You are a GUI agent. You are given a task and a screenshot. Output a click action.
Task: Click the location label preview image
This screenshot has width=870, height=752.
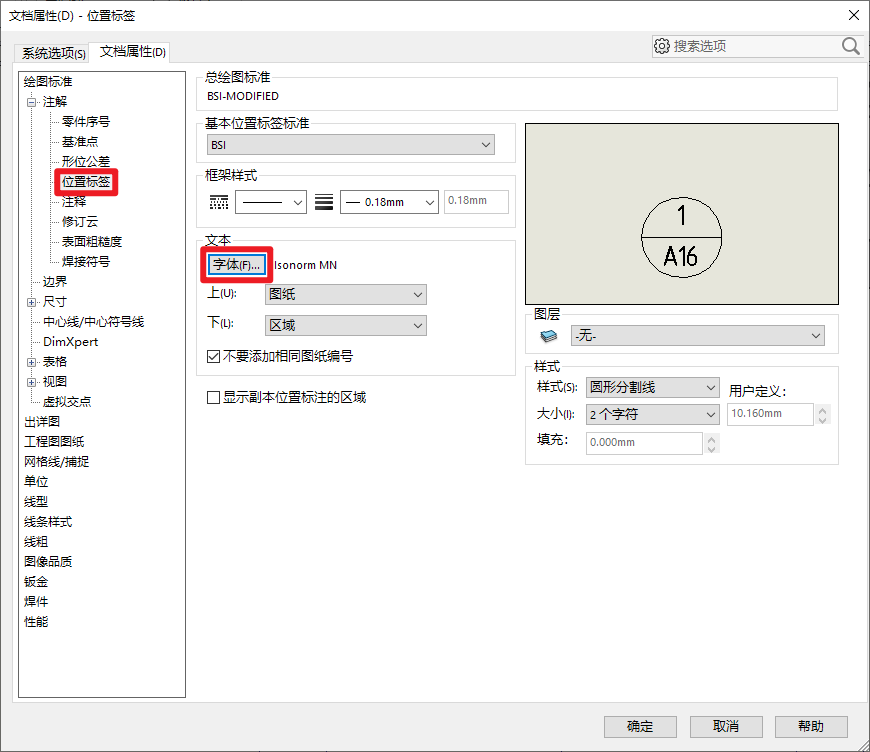[681, 214]
